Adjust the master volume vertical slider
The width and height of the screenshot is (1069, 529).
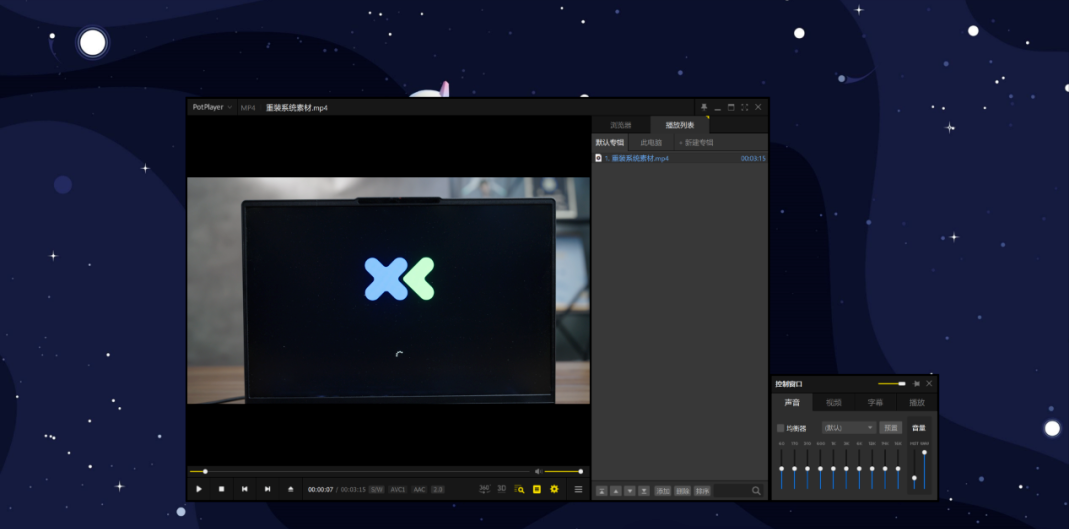[924, 468]
